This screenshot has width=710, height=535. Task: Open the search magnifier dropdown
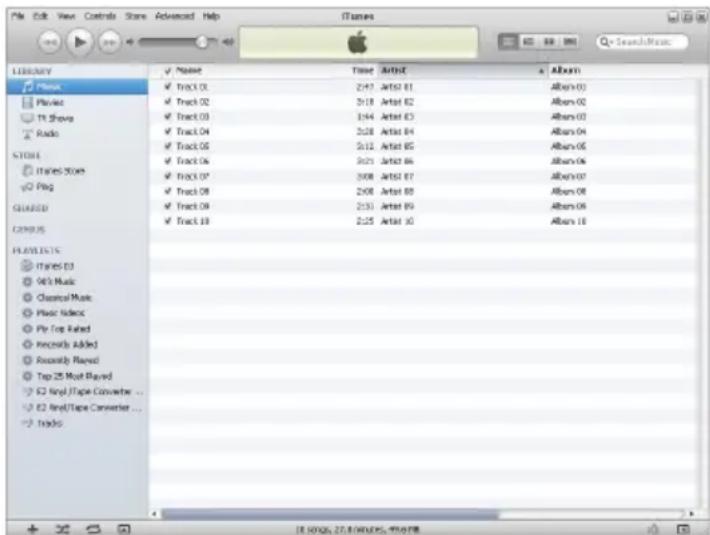point(605,42)
